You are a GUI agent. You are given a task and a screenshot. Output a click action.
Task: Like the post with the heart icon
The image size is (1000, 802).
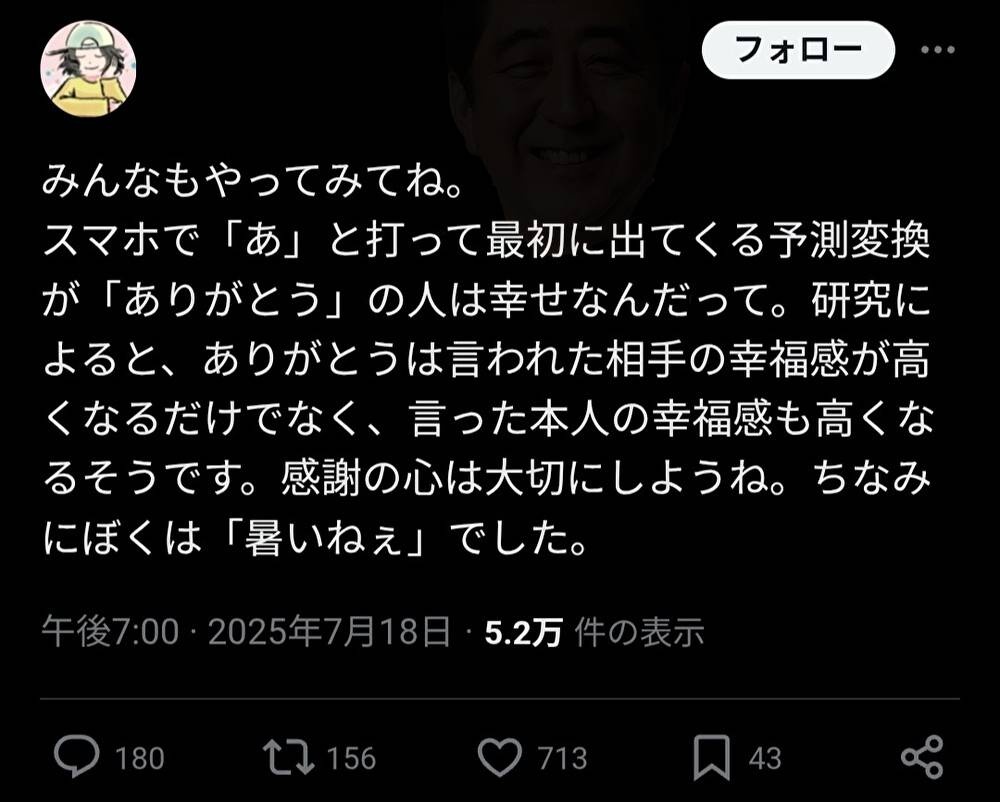(499, 757)
